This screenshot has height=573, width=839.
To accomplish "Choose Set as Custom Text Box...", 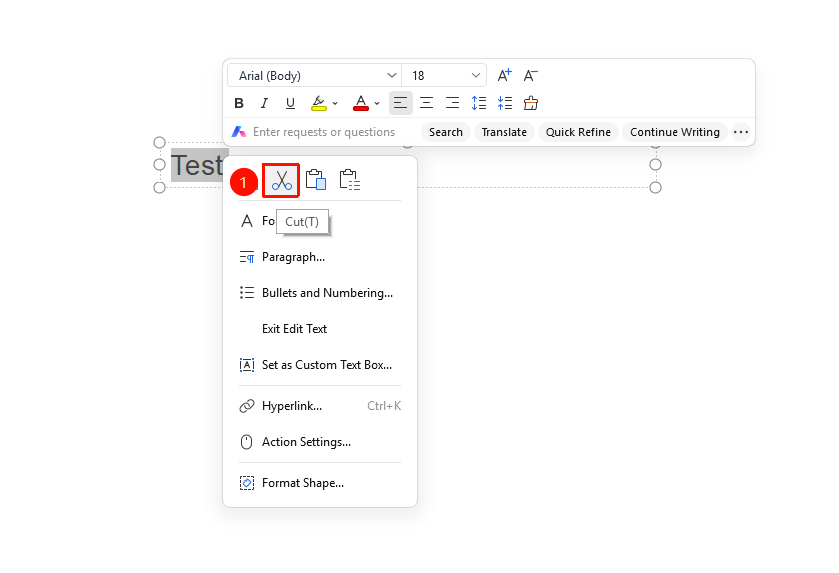I will pos(320,365).
